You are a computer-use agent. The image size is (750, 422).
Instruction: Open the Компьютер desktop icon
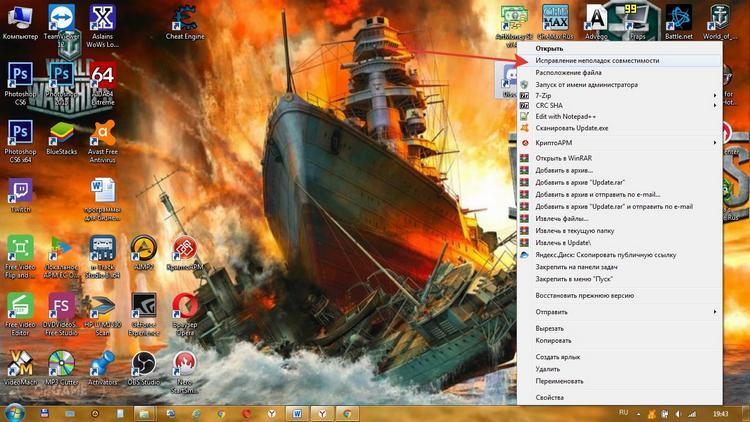click(20, 23)
